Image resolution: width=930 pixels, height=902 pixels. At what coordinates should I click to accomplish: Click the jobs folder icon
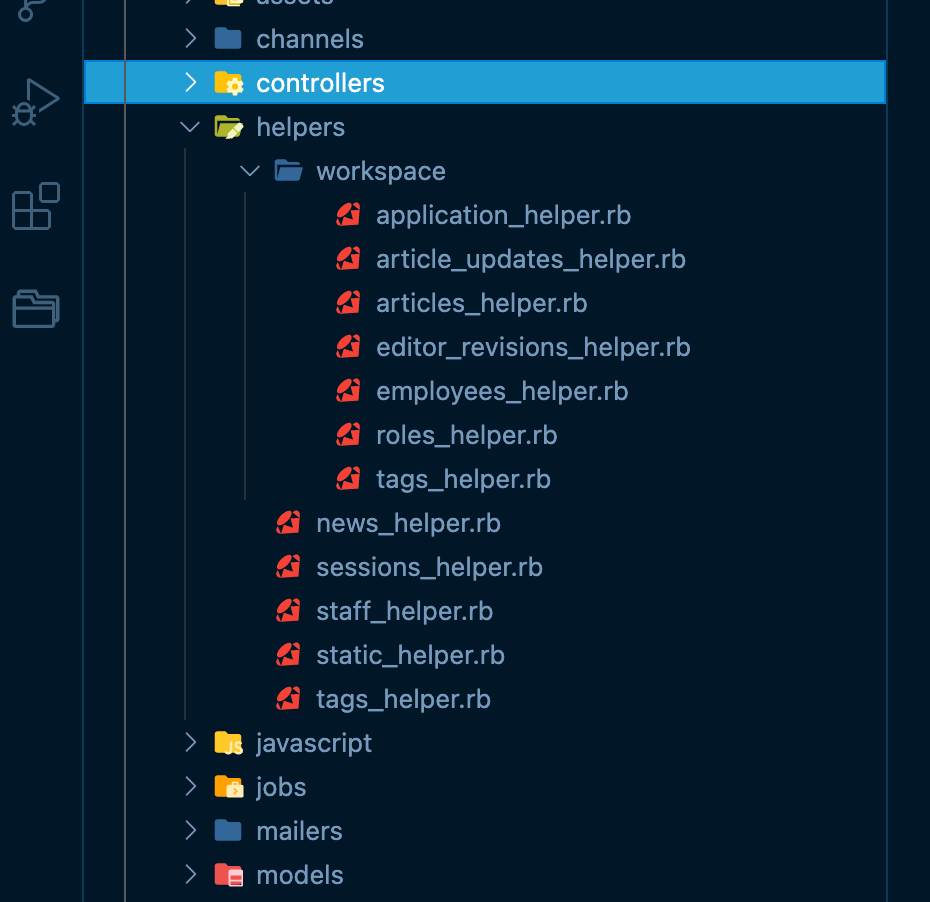pyautogui.click(x=229, y=786)
